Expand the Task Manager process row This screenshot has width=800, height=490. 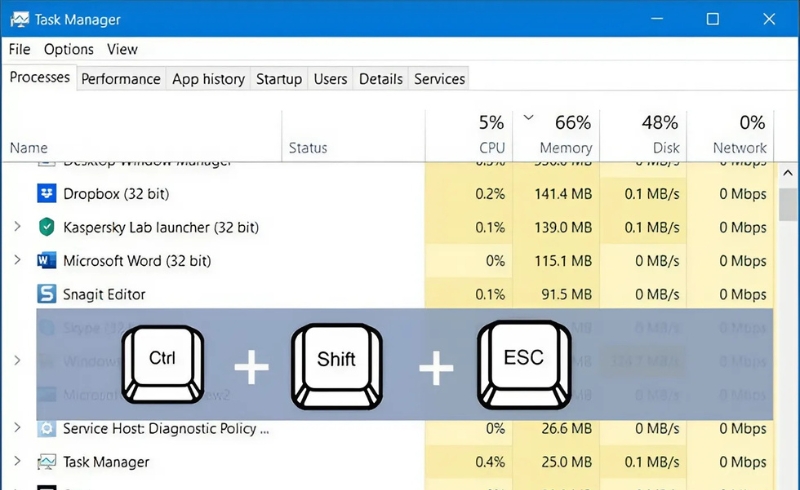click(17, 461)
